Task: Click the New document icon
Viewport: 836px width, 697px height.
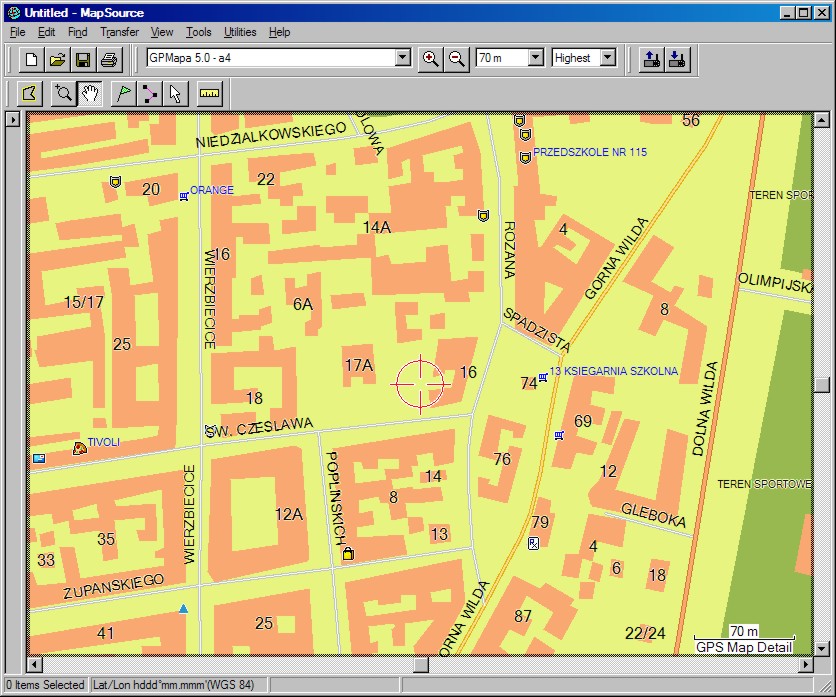Action: click(x=31, y=59)
